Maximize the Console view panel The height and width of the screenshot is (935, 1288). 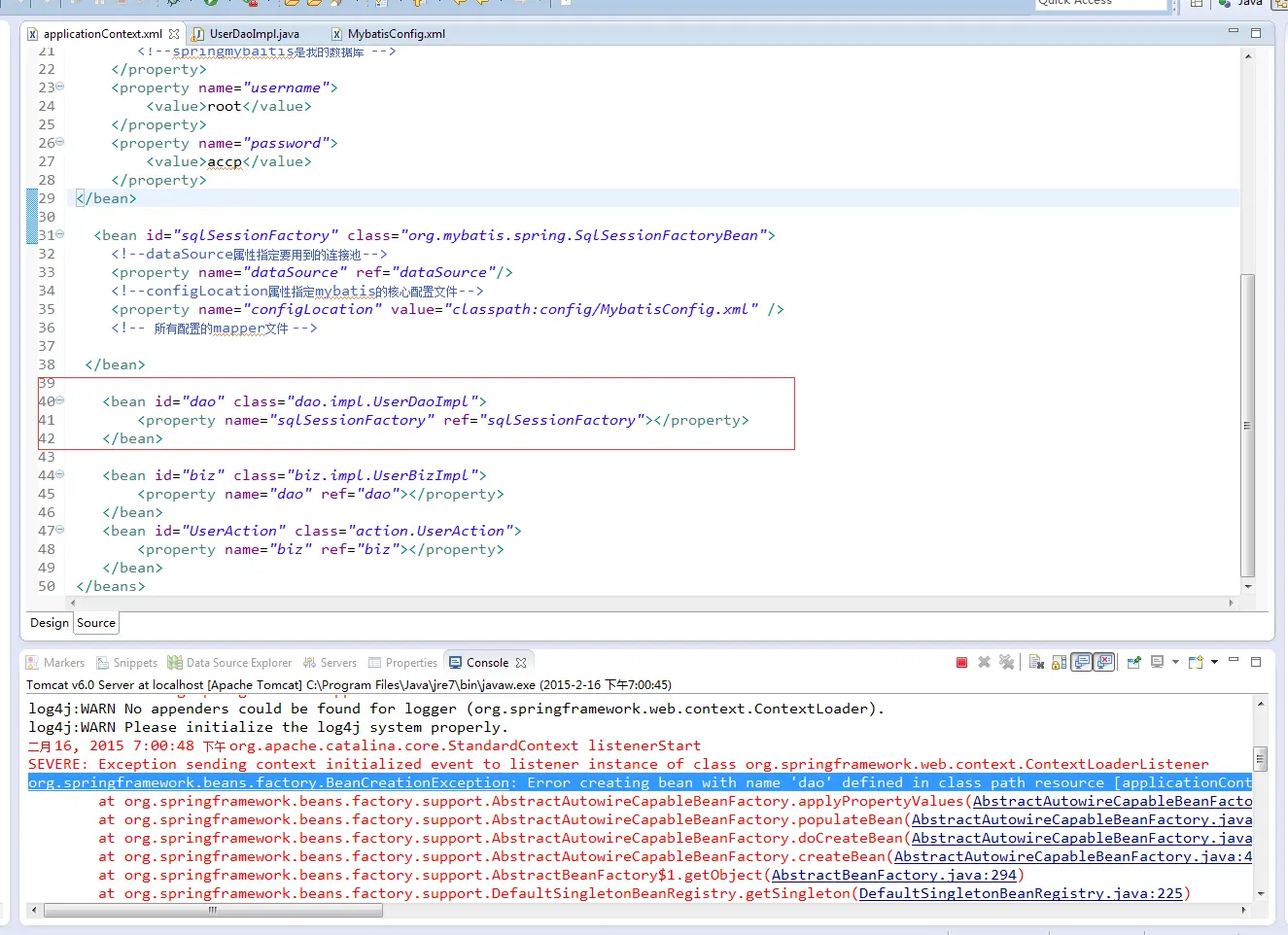coord(1256,662)
